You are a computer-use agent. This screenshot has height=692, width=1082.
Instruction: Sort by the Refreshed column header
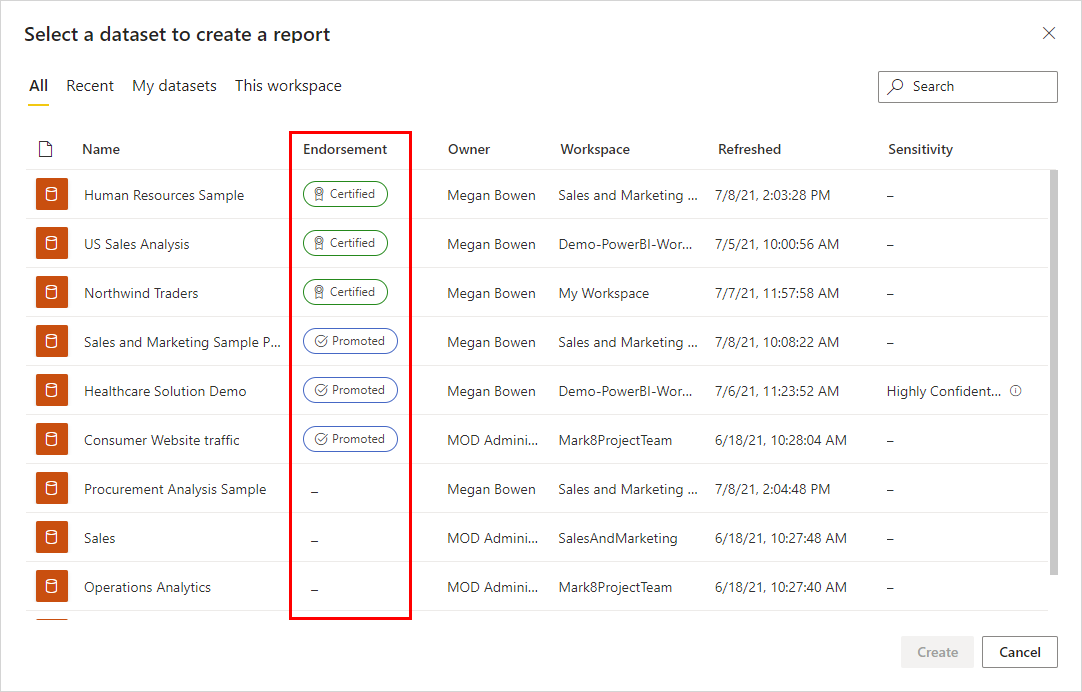point(749,149)
